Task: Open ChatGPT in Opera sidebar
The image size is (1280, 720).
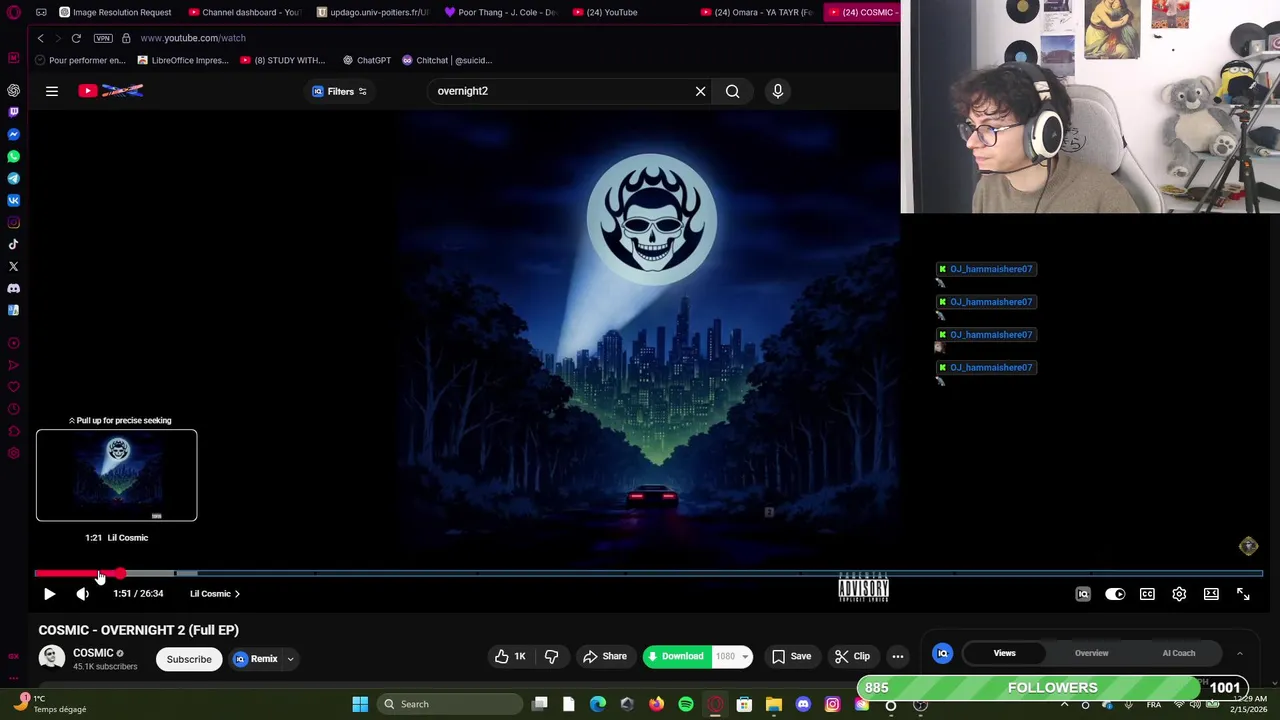Action: pyautogui.click(x=13, y=90)
